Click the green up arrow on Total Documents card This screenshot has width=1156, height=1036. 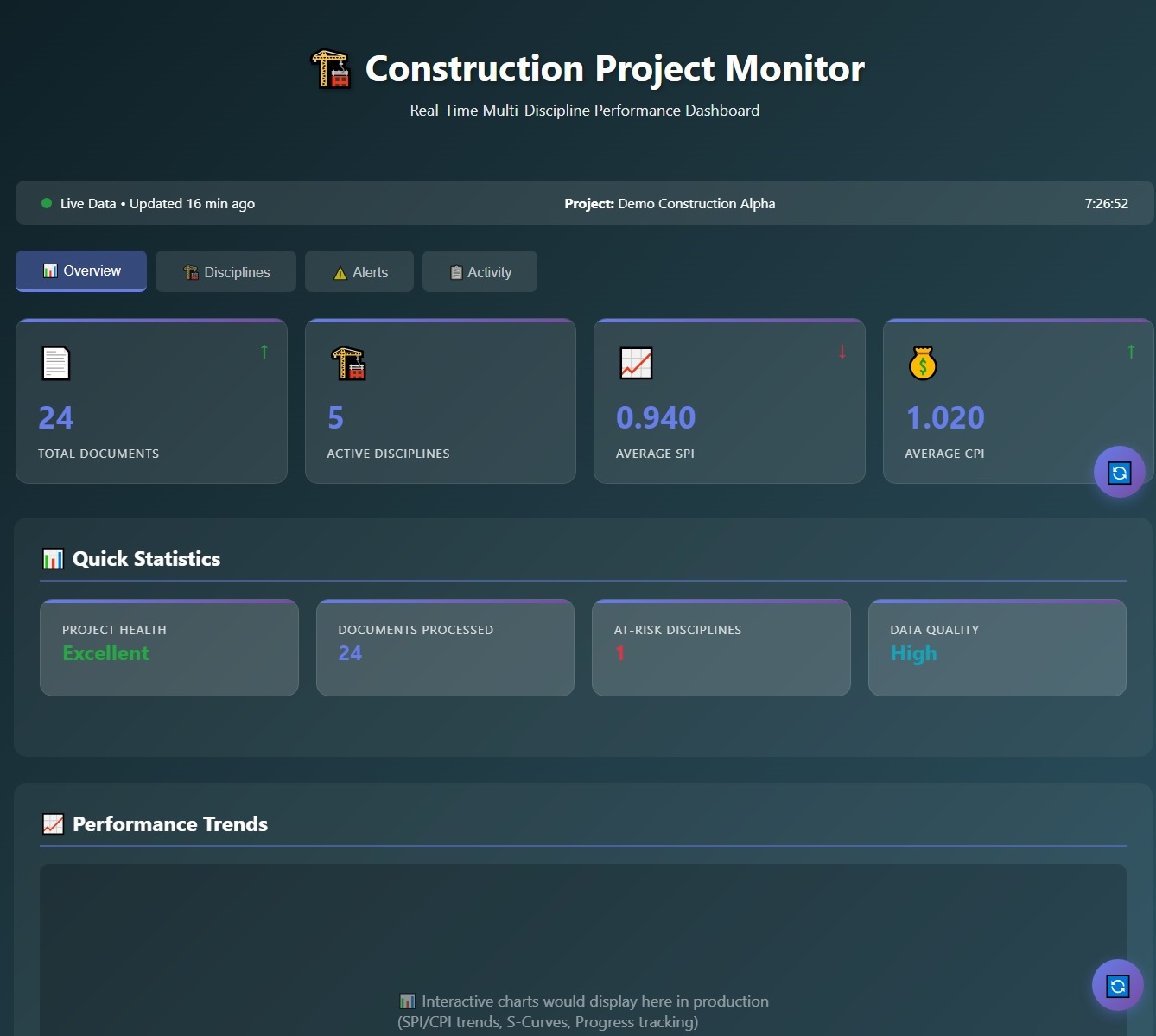click(264, 352)
